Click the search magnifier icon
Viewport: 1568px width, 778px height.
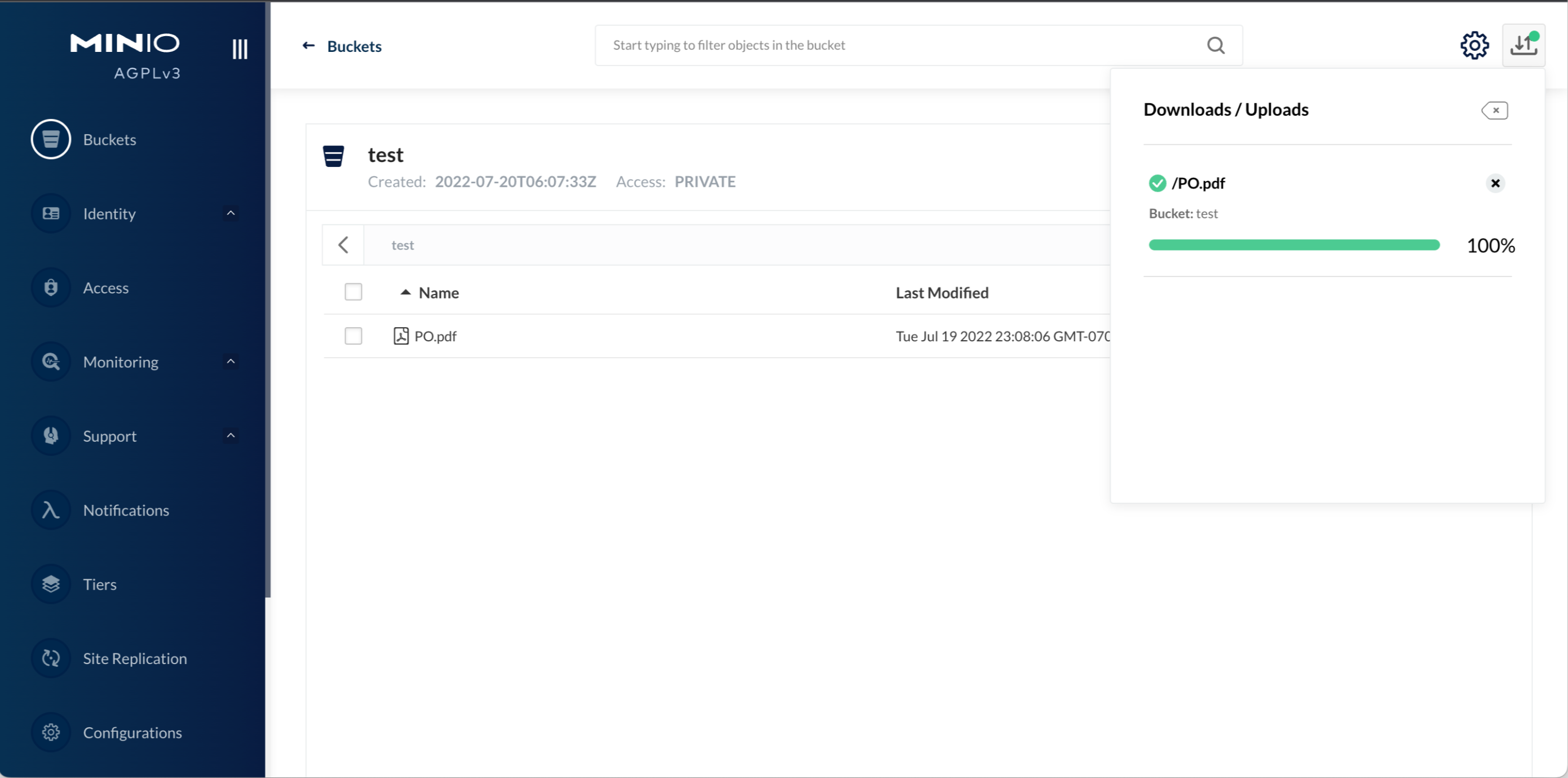pyautogui.click(x=1215, y=45)
